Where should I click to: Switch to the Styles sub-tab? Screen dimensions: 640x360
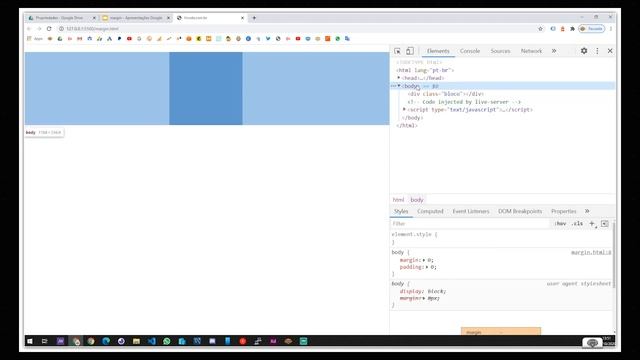click(x=401, y=211)
